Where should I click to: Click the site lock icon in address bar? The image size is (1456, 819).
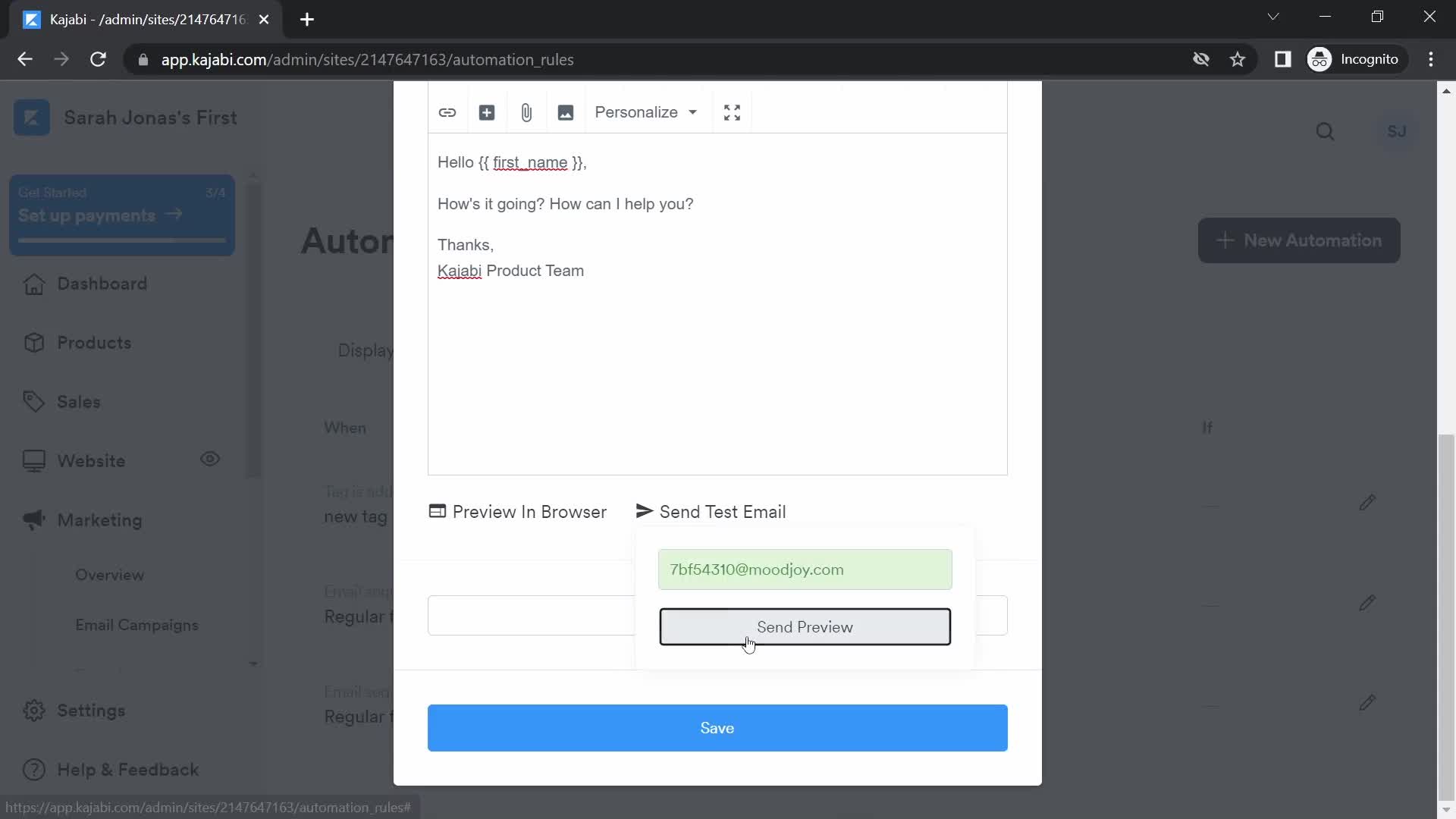click(143, 59)
